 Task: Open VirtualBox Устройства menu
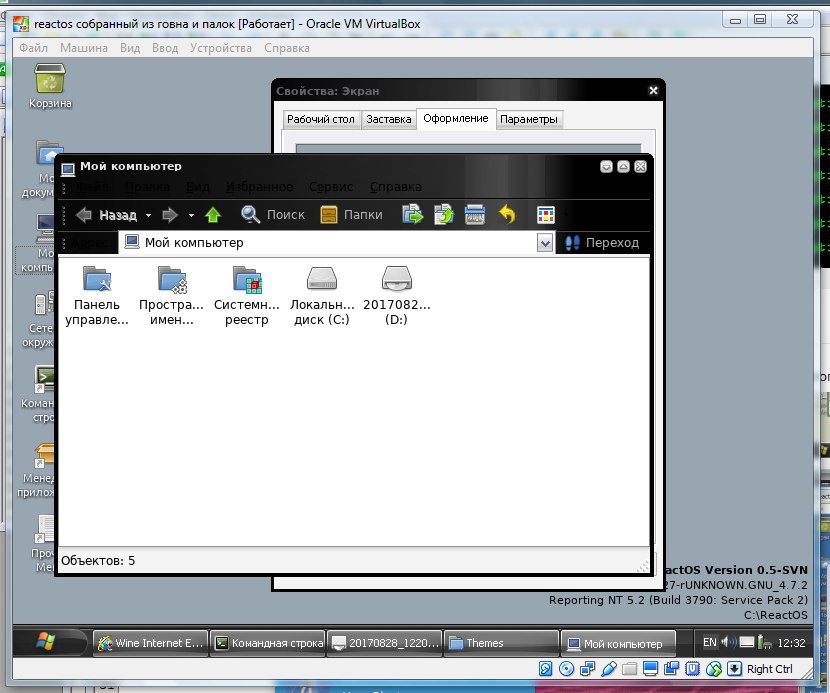pyautogui.click(x=221, y=48)
